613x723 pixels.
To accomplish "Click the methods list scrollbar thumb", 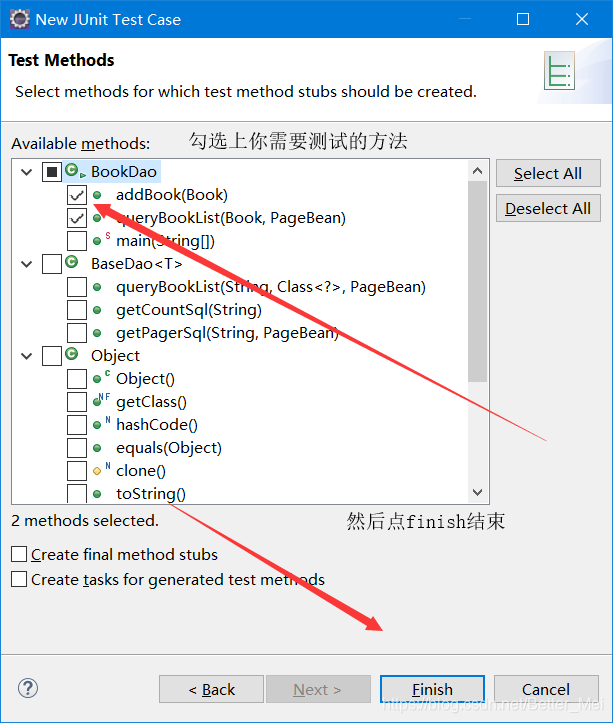I will (477, 281).
